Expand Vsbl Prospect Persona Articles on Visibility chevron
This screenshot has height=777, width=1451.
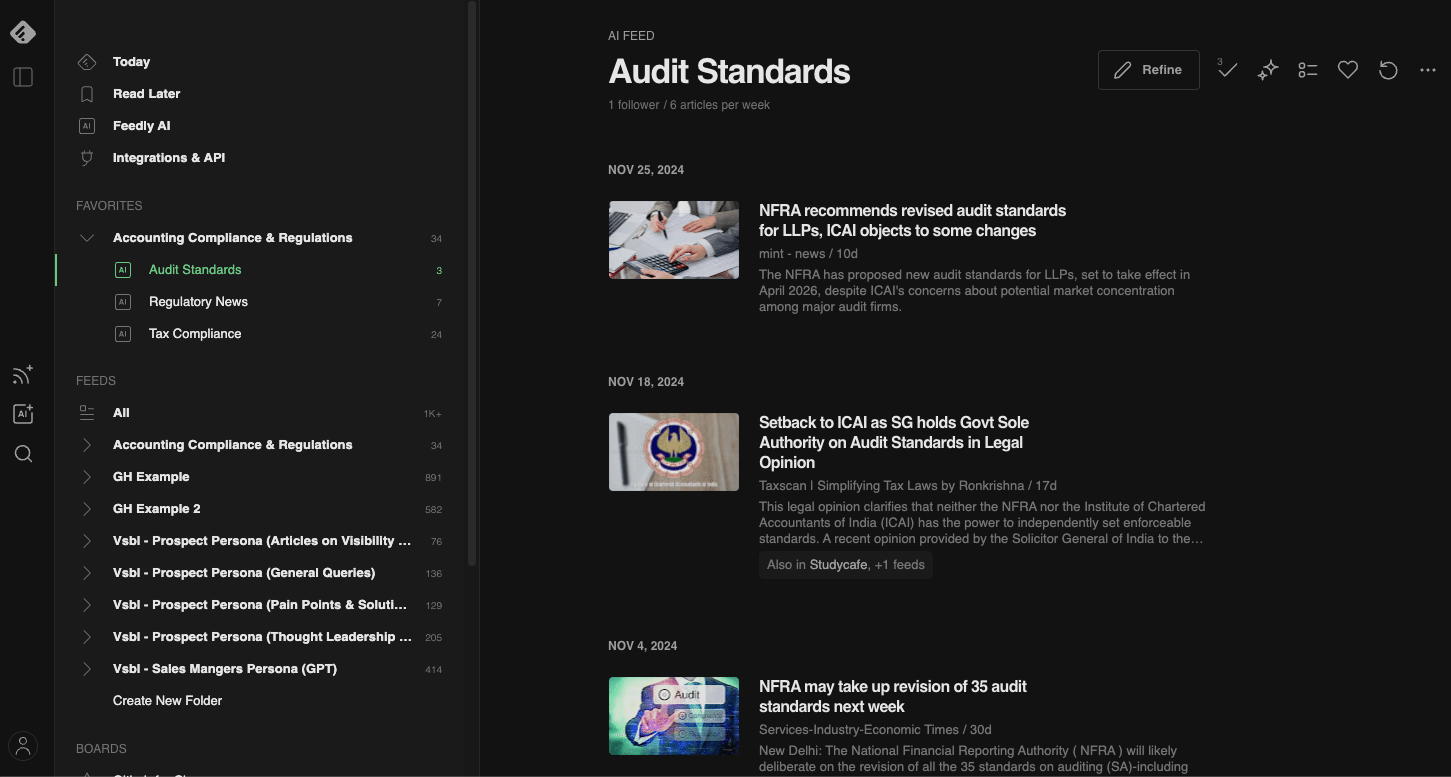[x=87, y=541]
